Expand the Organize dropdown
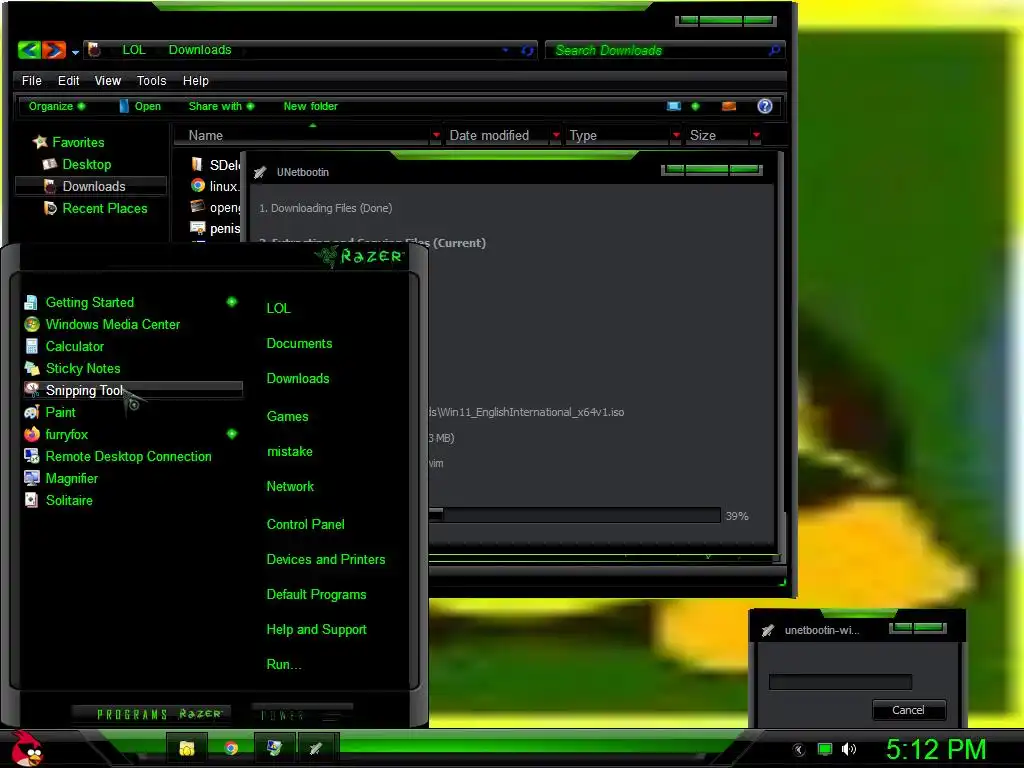 pyautogui.click(x=57, y=106)
